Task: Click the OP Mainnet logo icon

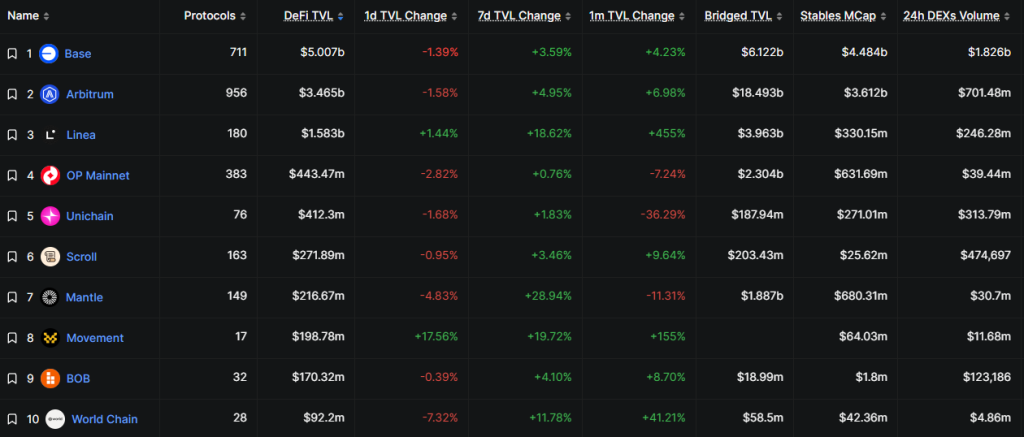Action: coord(50,175)
